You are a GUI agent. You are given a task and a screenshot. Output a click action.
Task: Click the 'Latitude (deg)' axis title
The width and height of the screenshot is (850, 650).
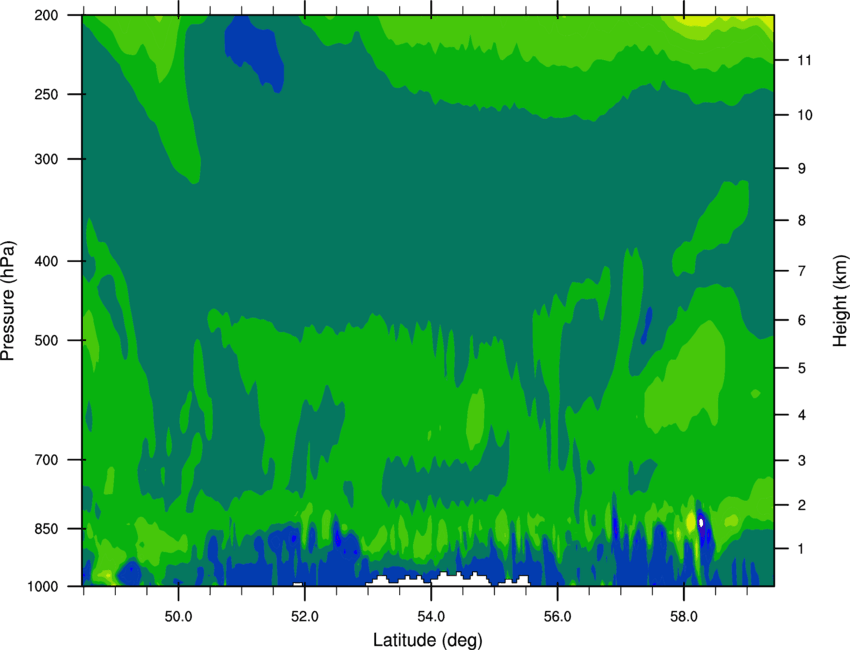point(428,640)
